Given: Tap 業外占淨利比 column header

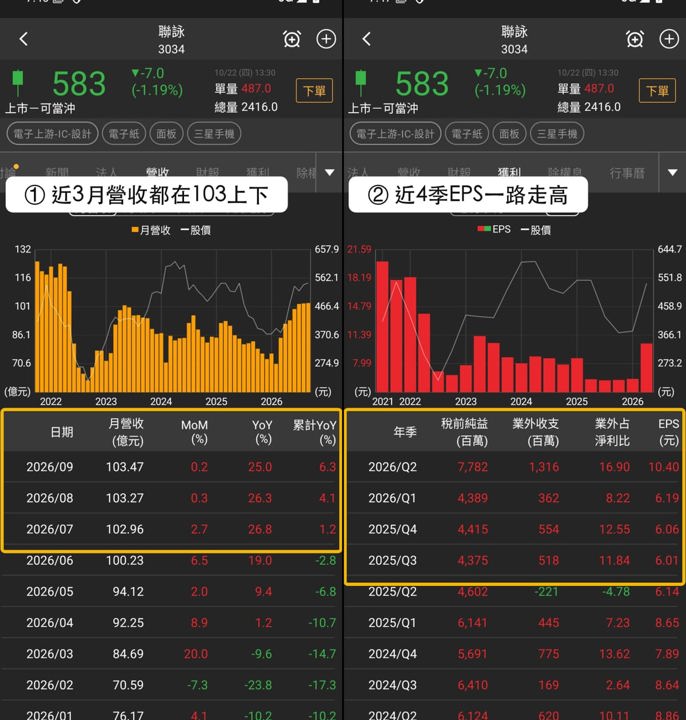Looking at the screenshot, I should 612,432.
